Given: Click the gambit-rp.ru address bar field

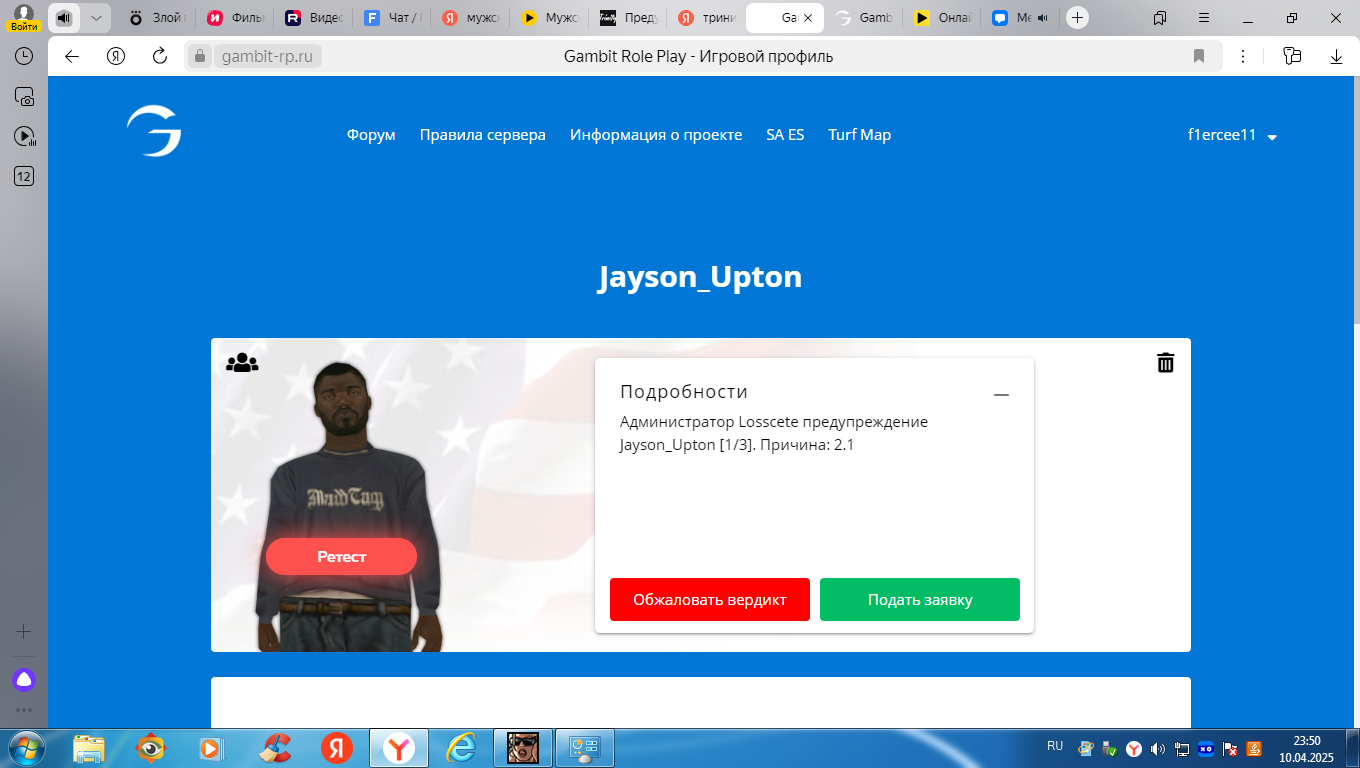Looking at the screenshot, I should pyautogui.click(x=267, y=56).
